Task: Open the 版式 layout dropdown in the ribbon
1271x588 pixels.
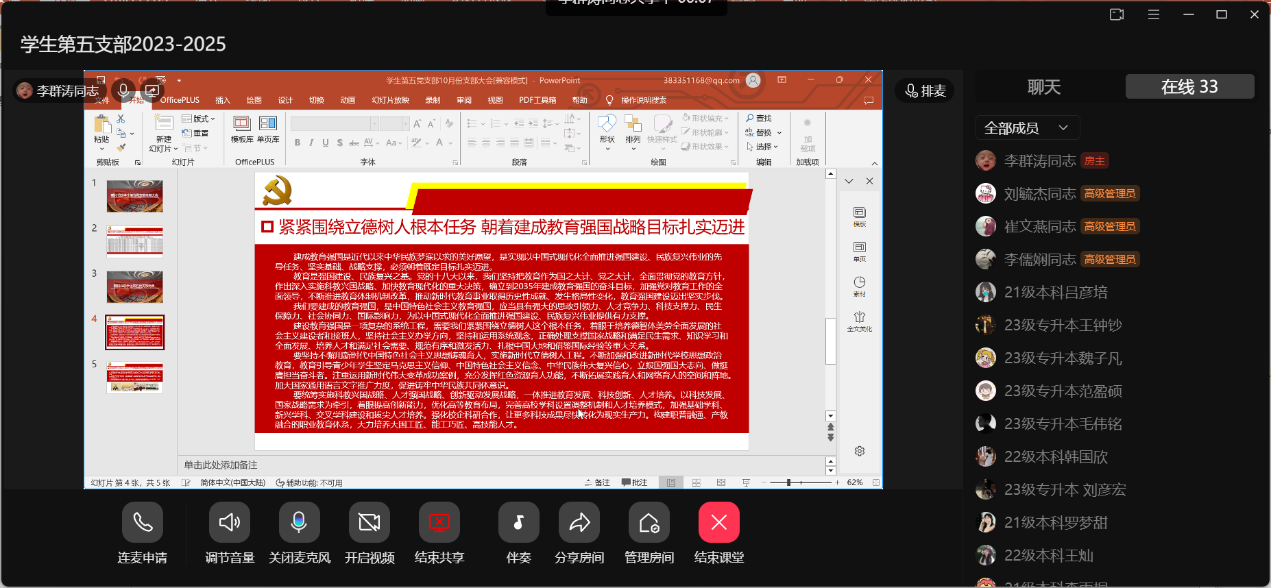Action: click(x=201, y=119)
